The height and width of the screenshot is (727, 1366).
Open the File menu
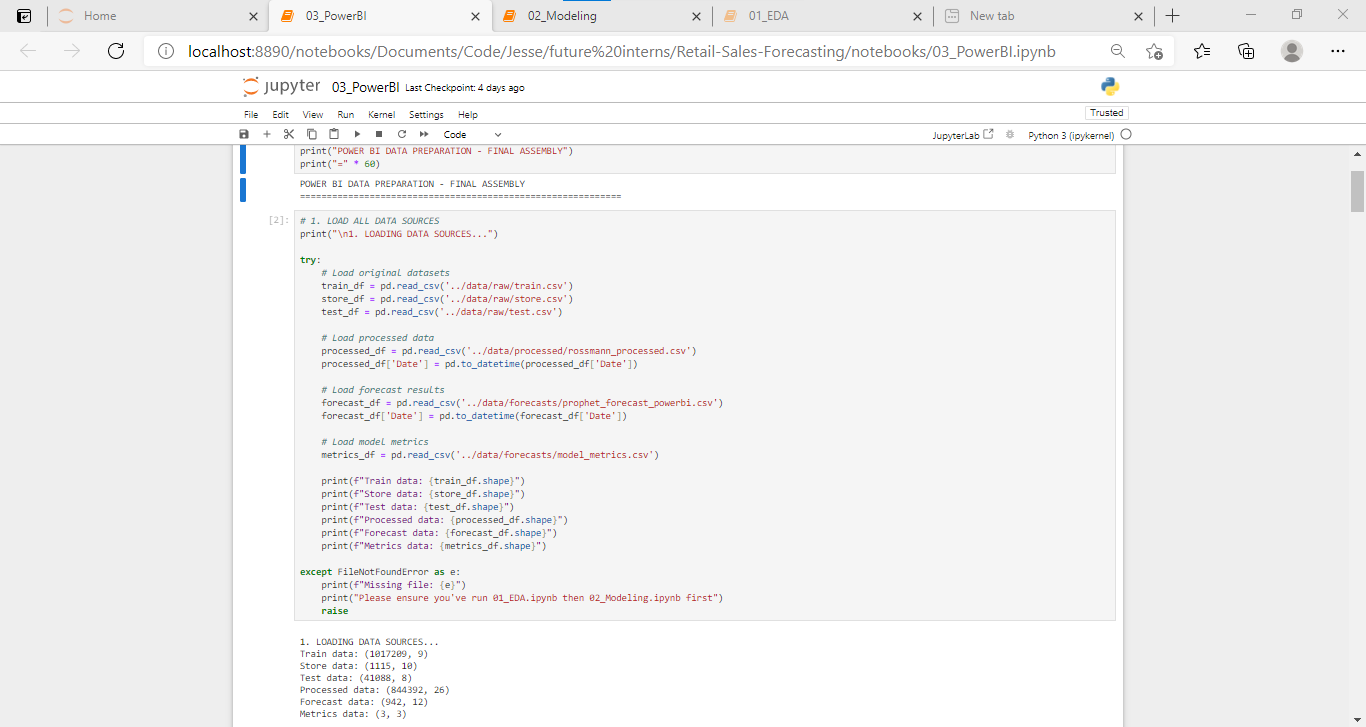point(251,115)
